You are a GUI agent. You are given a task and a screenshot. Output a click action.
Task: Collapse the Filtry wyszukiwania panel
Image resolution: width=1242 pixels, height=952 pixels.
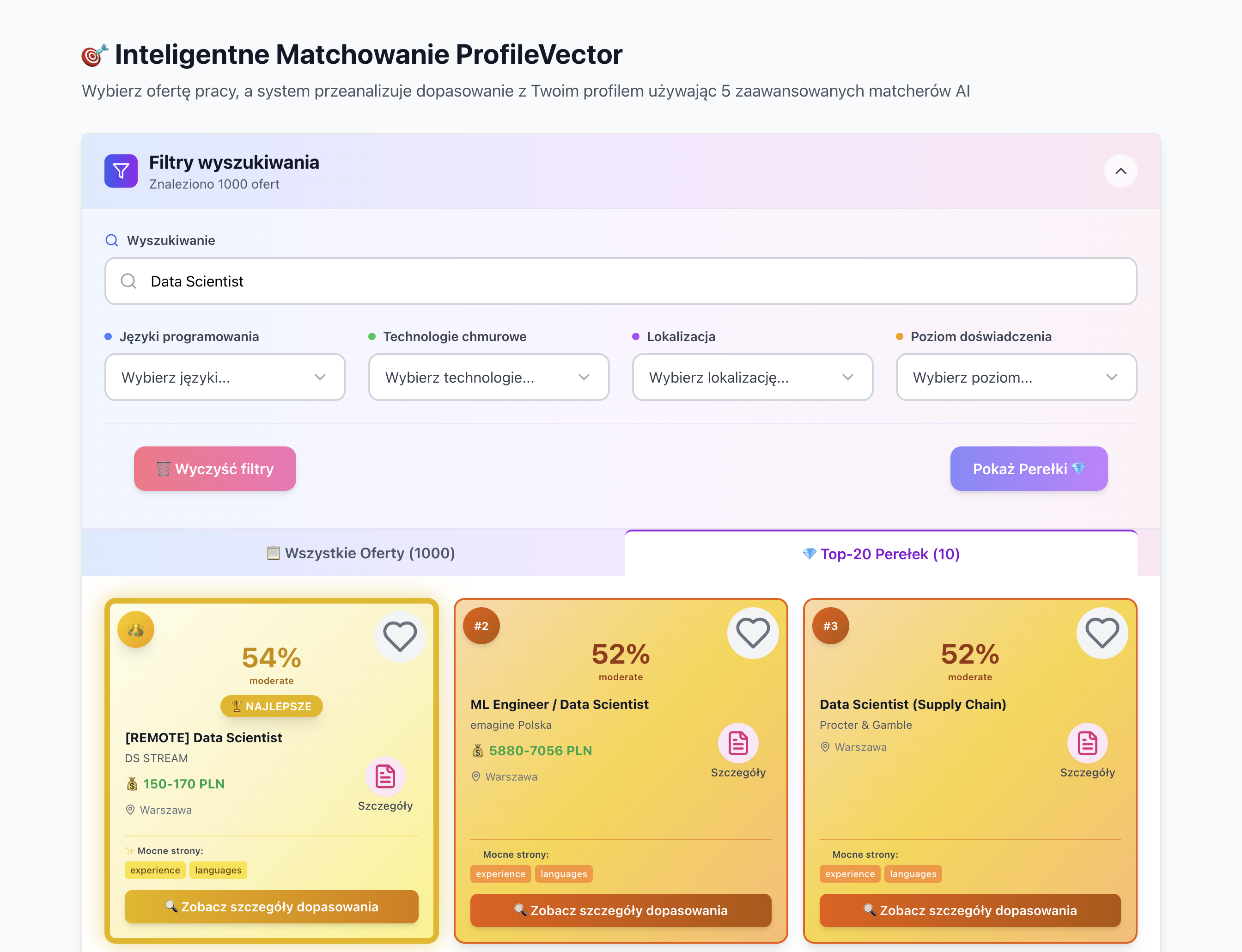(1120, 171)
